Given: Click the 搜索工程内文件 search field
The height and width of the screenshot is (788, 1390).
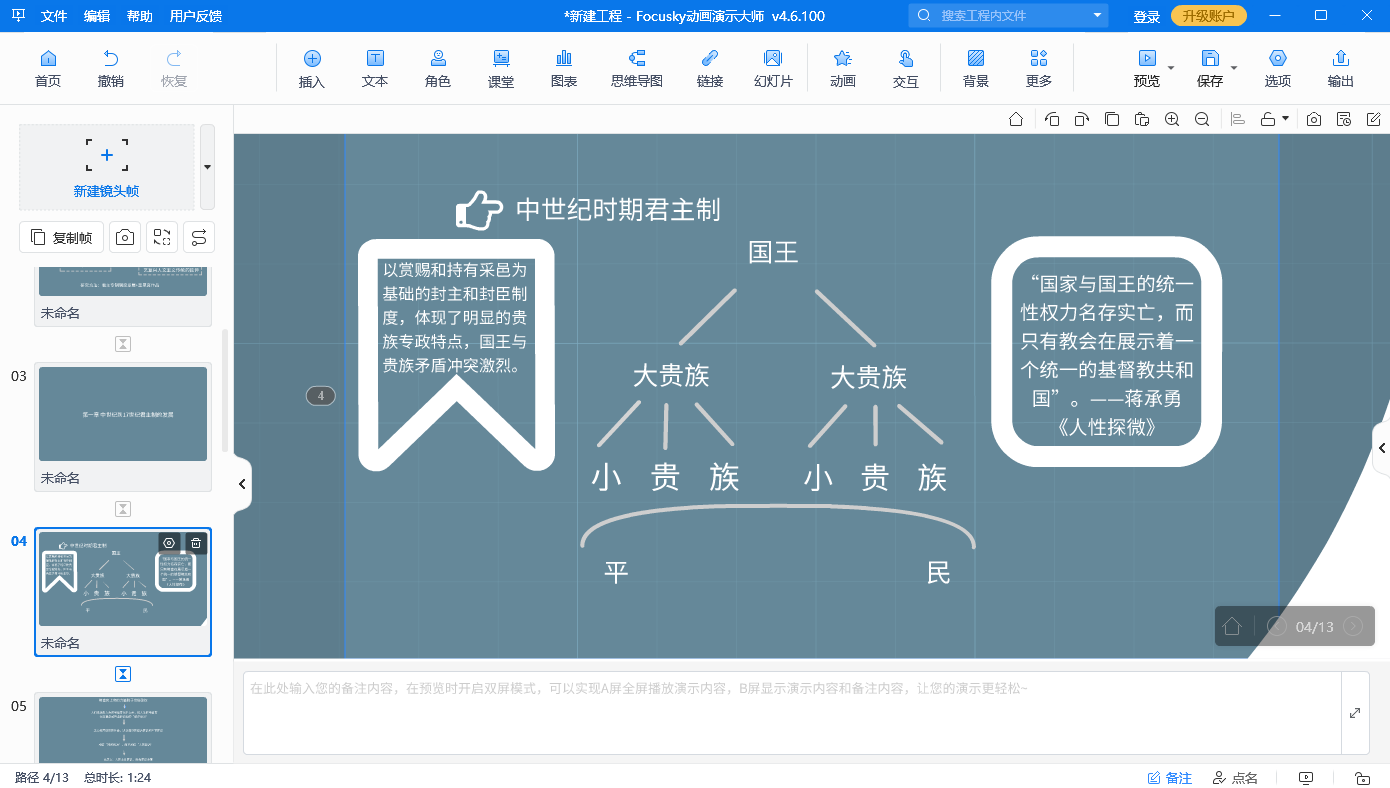Looking at the screenshot, I should pyautogui.click(x=1007, y=15).
